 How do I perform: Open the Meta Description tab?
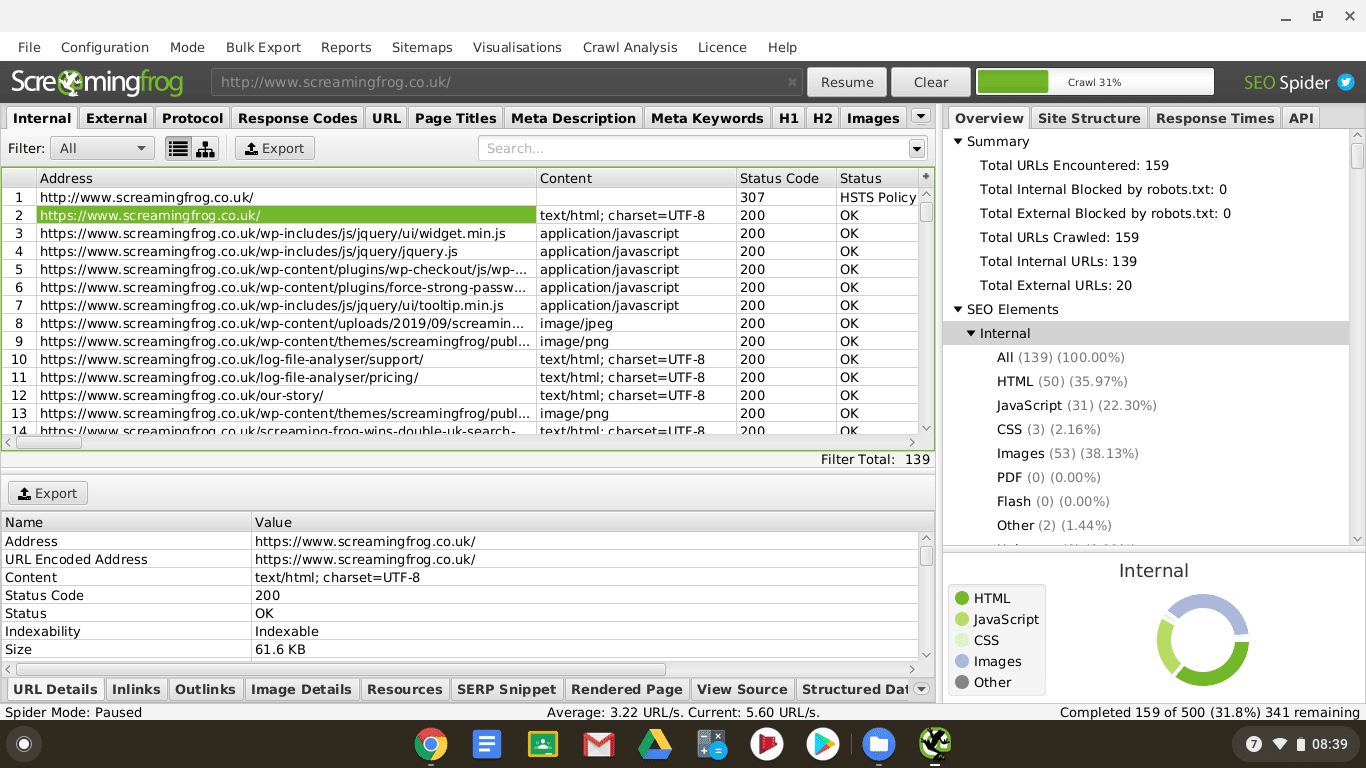tap(573, 118)
